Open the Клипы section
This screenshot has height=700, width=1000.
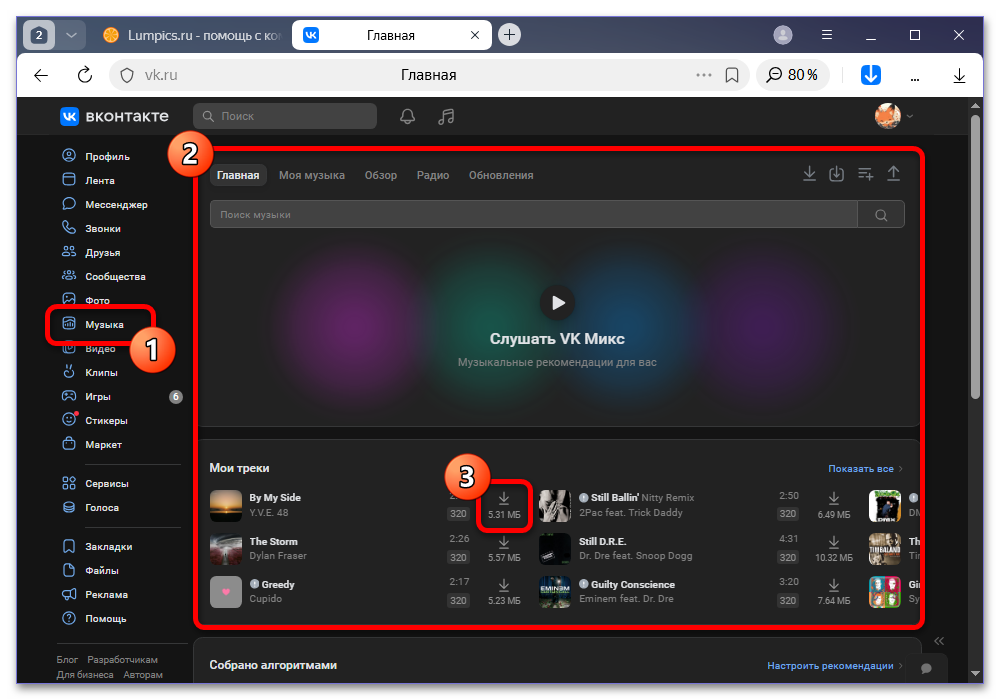click(x=90, y=372)
